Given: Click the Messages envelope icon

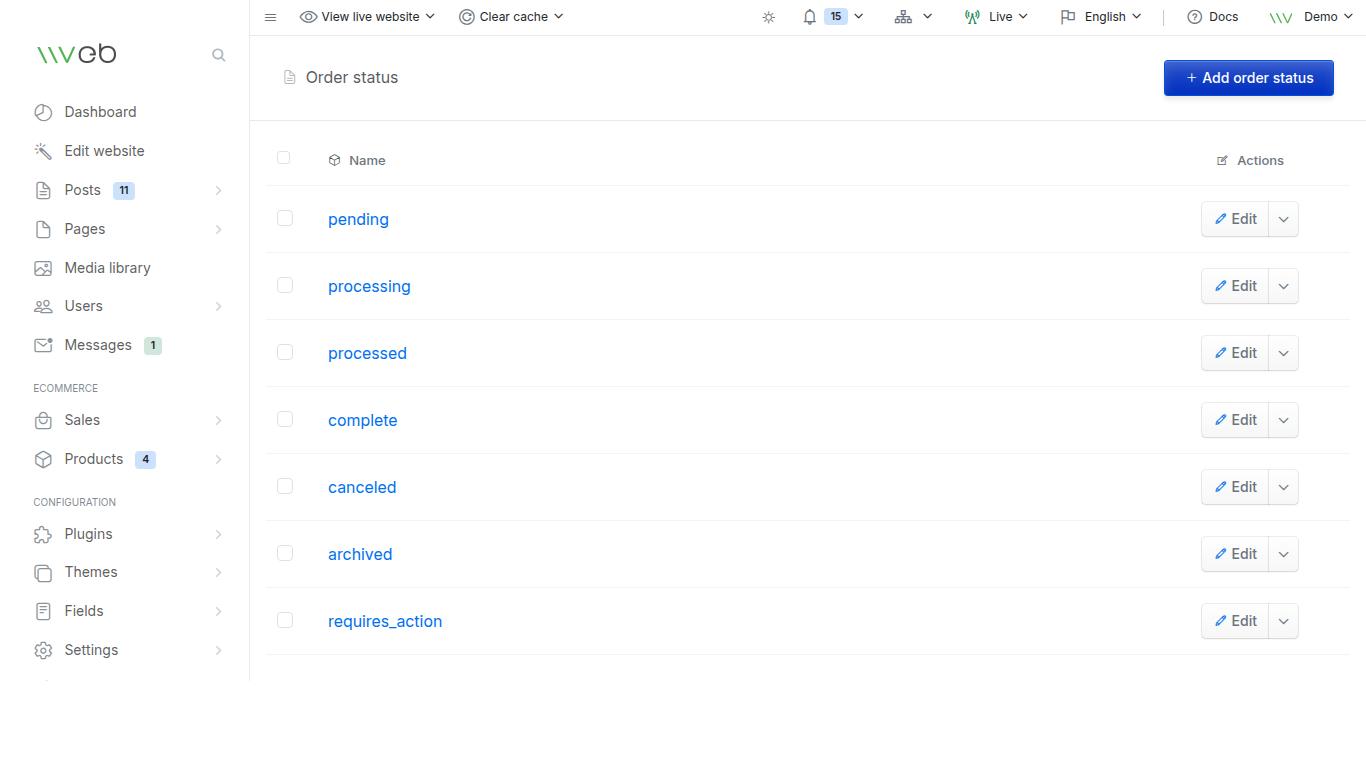Looking at the screenshot, I should coord(43,345).
